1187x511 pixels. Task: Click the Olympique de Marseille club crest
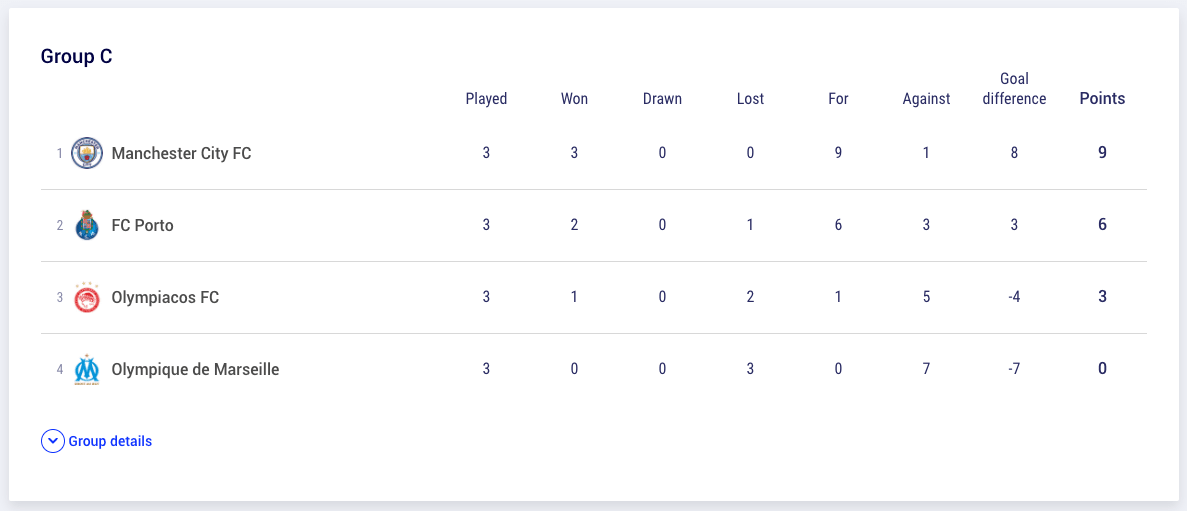pos(86,369)
